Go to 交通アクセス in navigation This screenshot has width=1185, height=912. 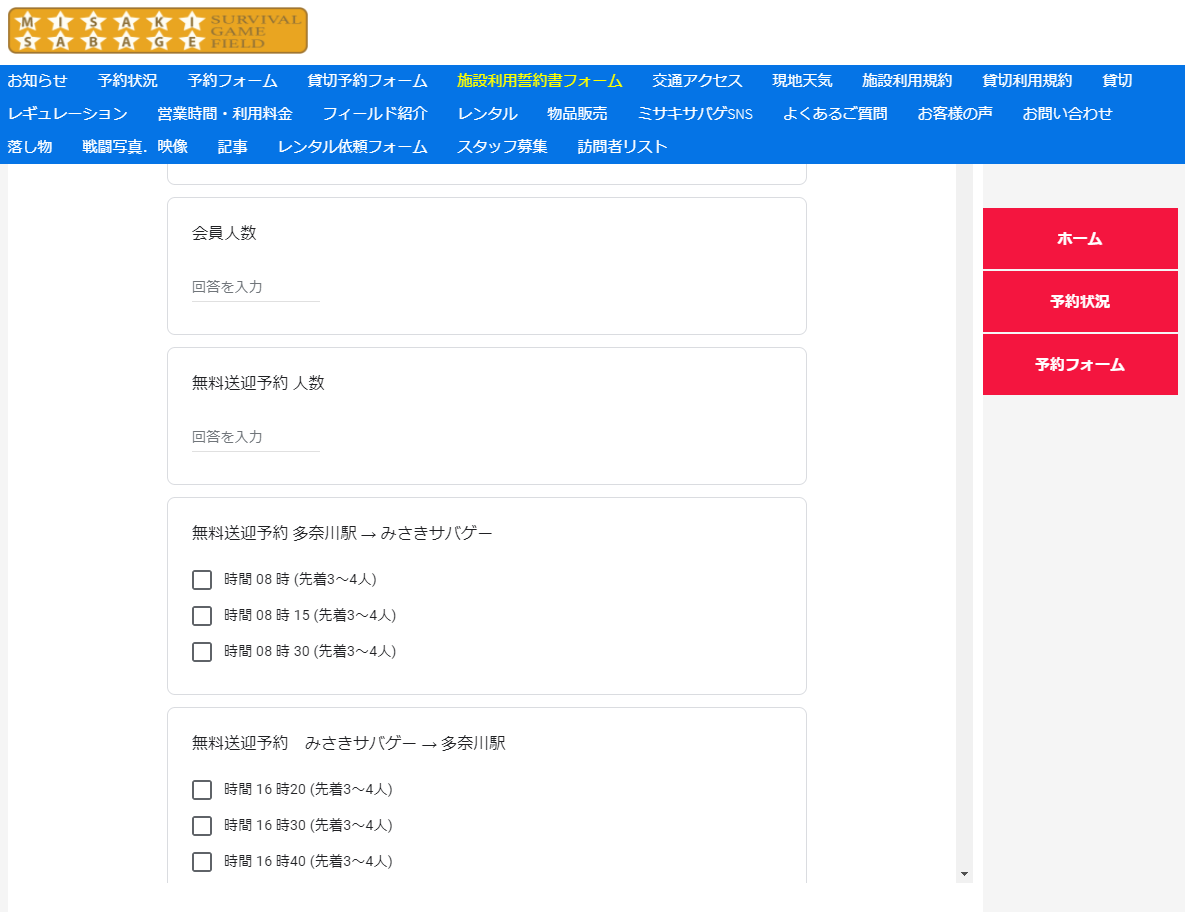pyautogui.click(x=697, y=81)
